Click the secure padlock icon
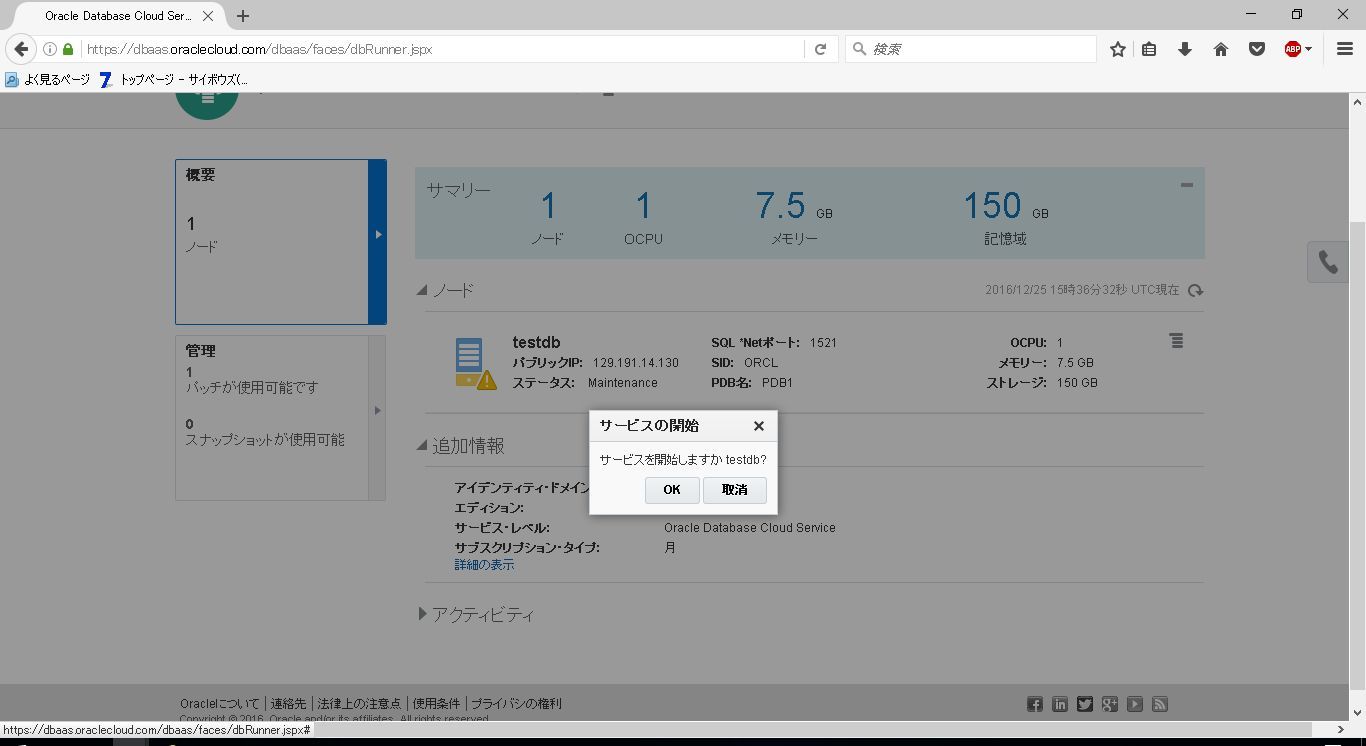The width and height of the screenshot is (1366, 746). [68, 49]
